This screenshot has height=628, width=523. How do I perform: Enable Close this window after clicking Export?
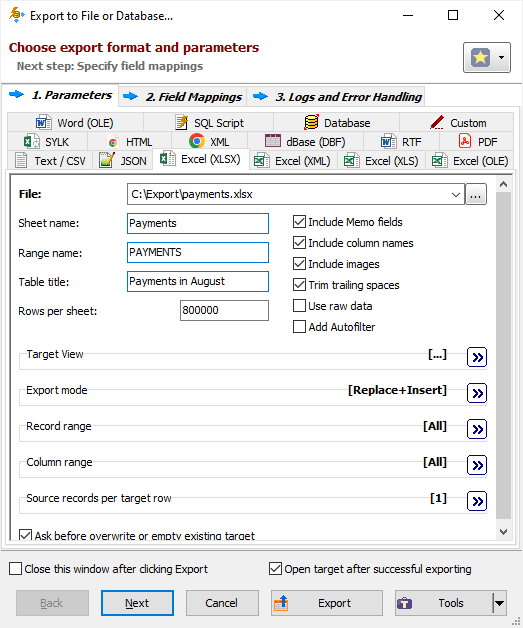(x=15, y=569)
